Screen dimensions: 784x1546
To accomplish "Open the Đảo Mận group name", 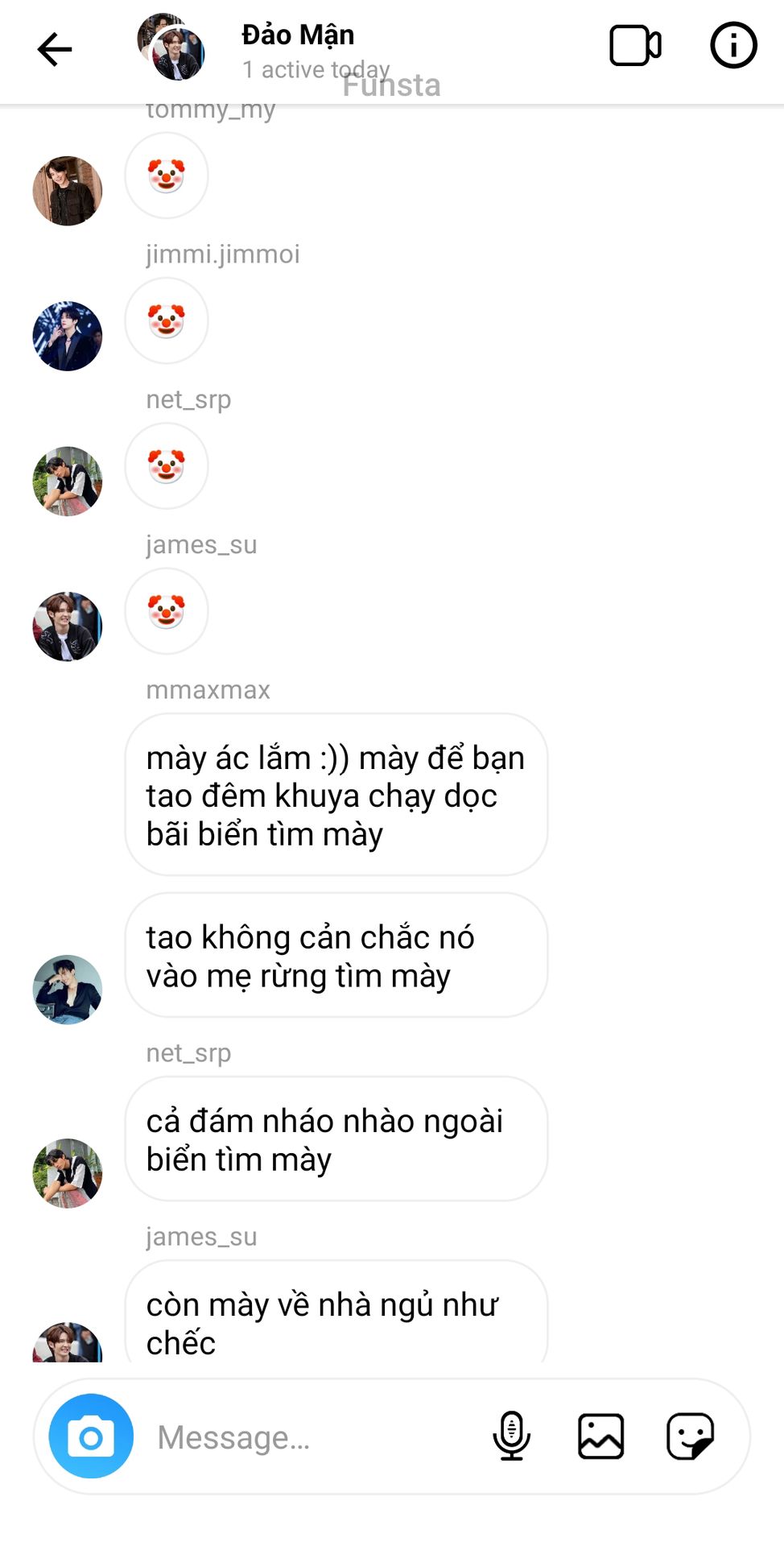I will coord(298,35).
